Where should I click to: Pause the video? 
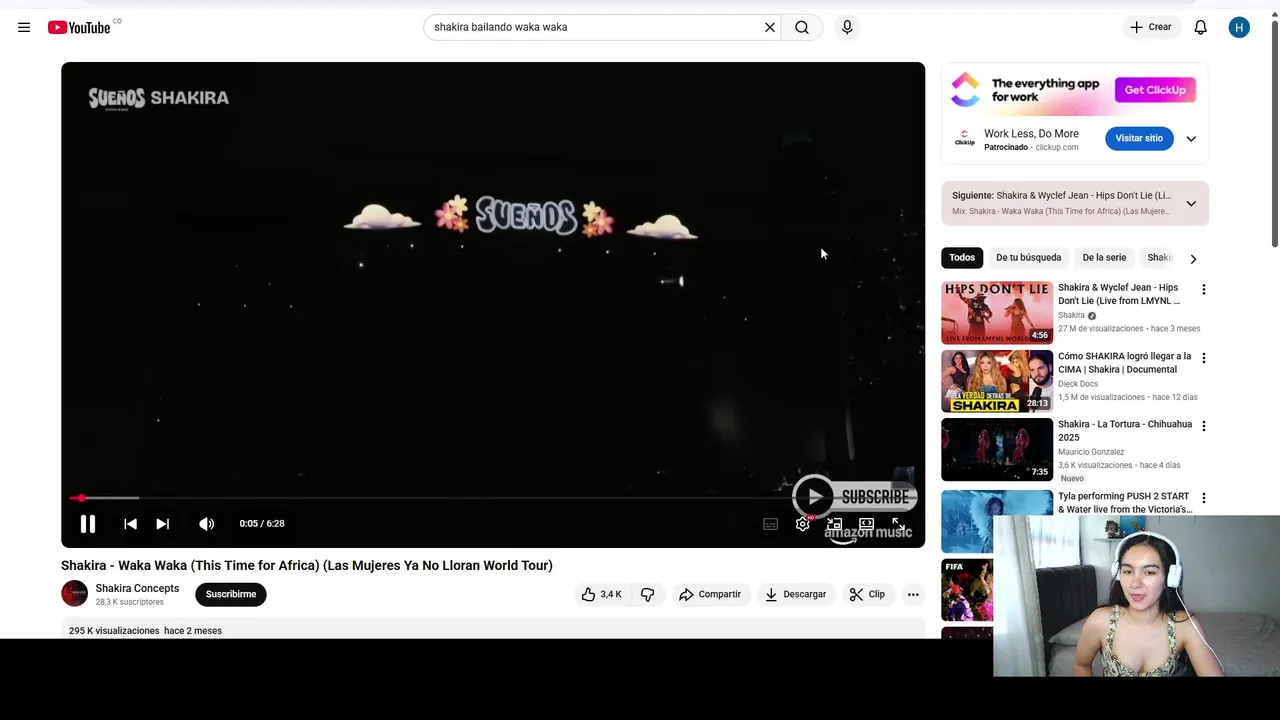tap(88, 523)
